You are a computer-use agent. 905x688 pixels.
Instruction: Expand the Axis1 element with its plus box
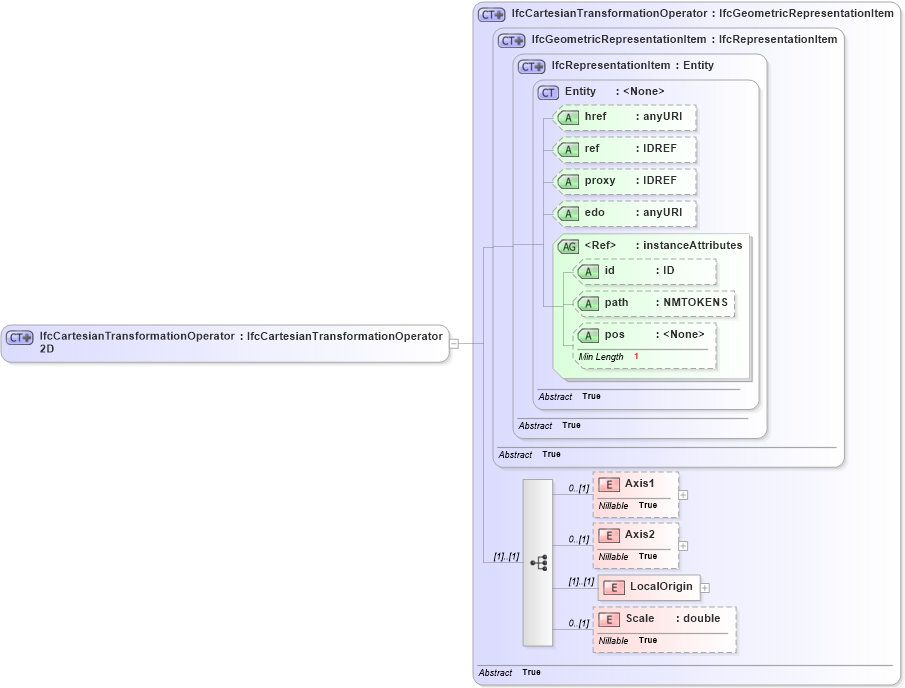[x=683, y=494]
